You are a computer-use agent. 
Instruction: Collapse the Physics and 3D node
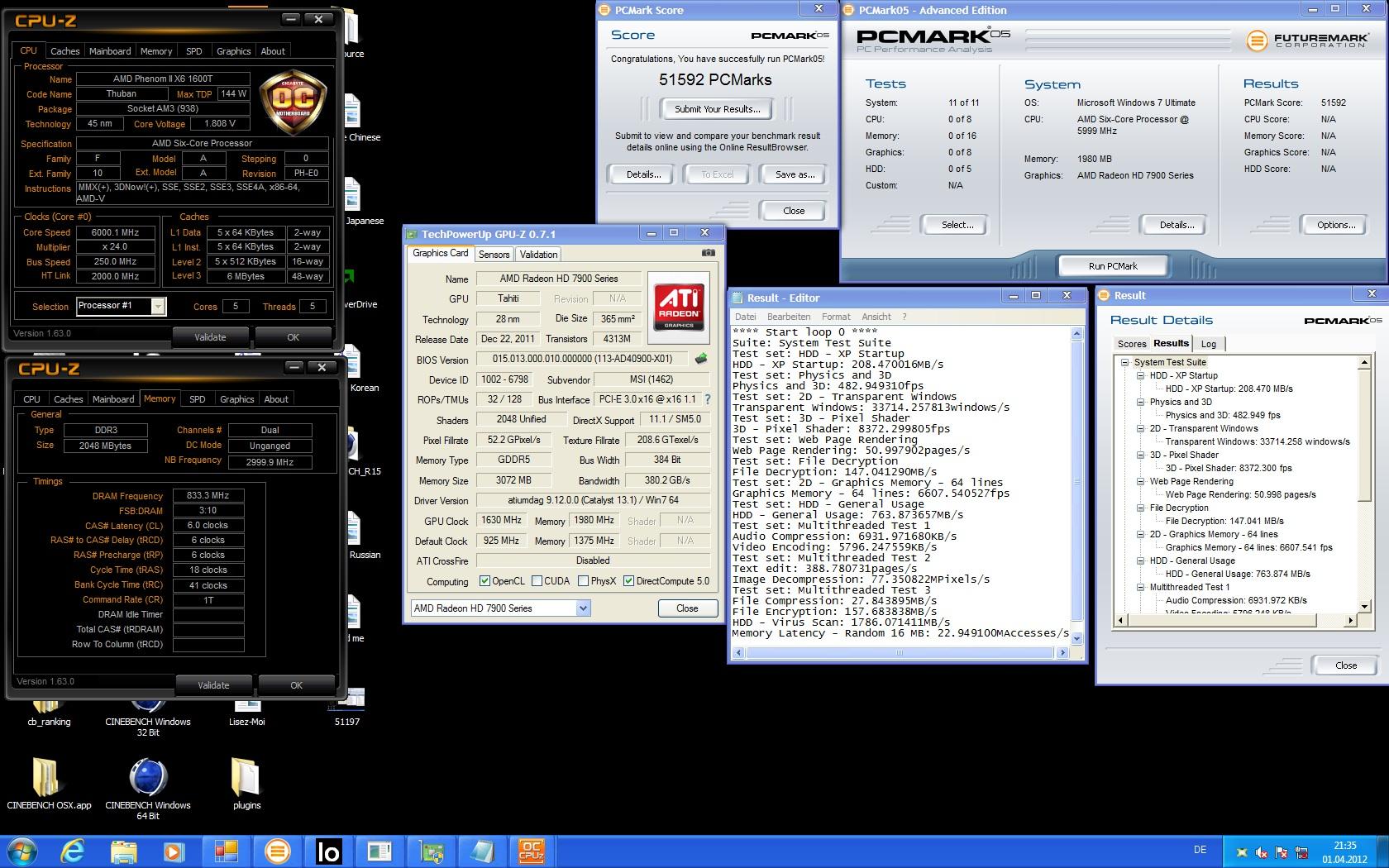pos(1140,402)
